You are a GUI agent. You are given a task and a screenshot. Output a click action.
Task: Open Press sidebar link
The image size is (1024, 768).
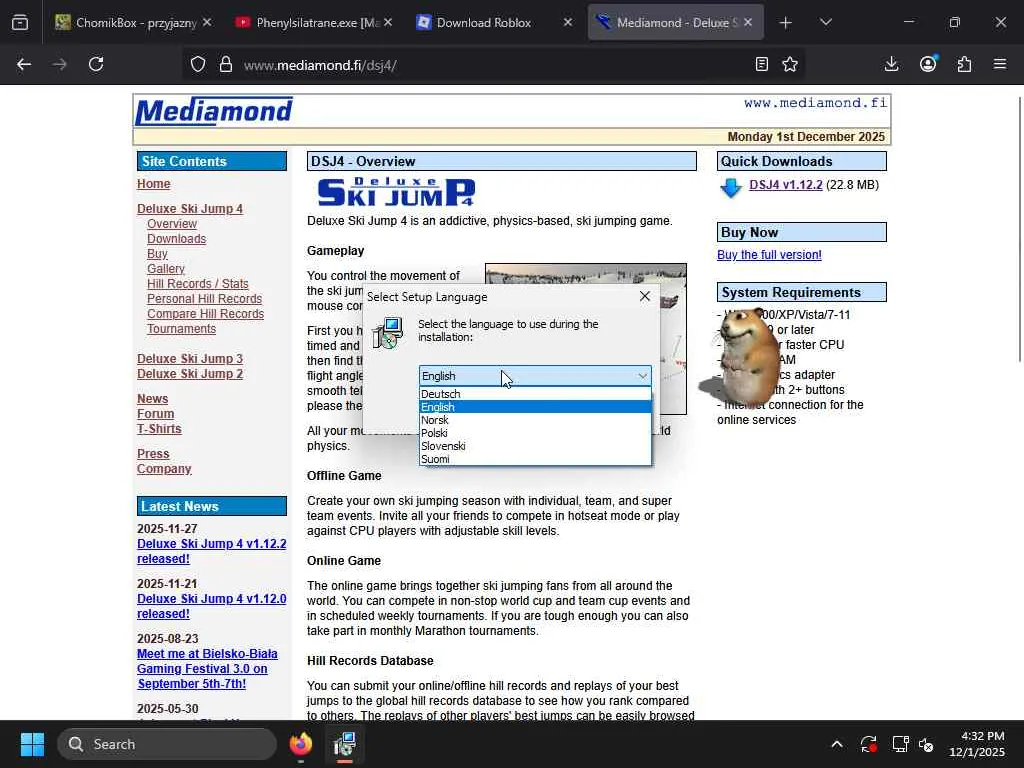click(x=153, y=454)
